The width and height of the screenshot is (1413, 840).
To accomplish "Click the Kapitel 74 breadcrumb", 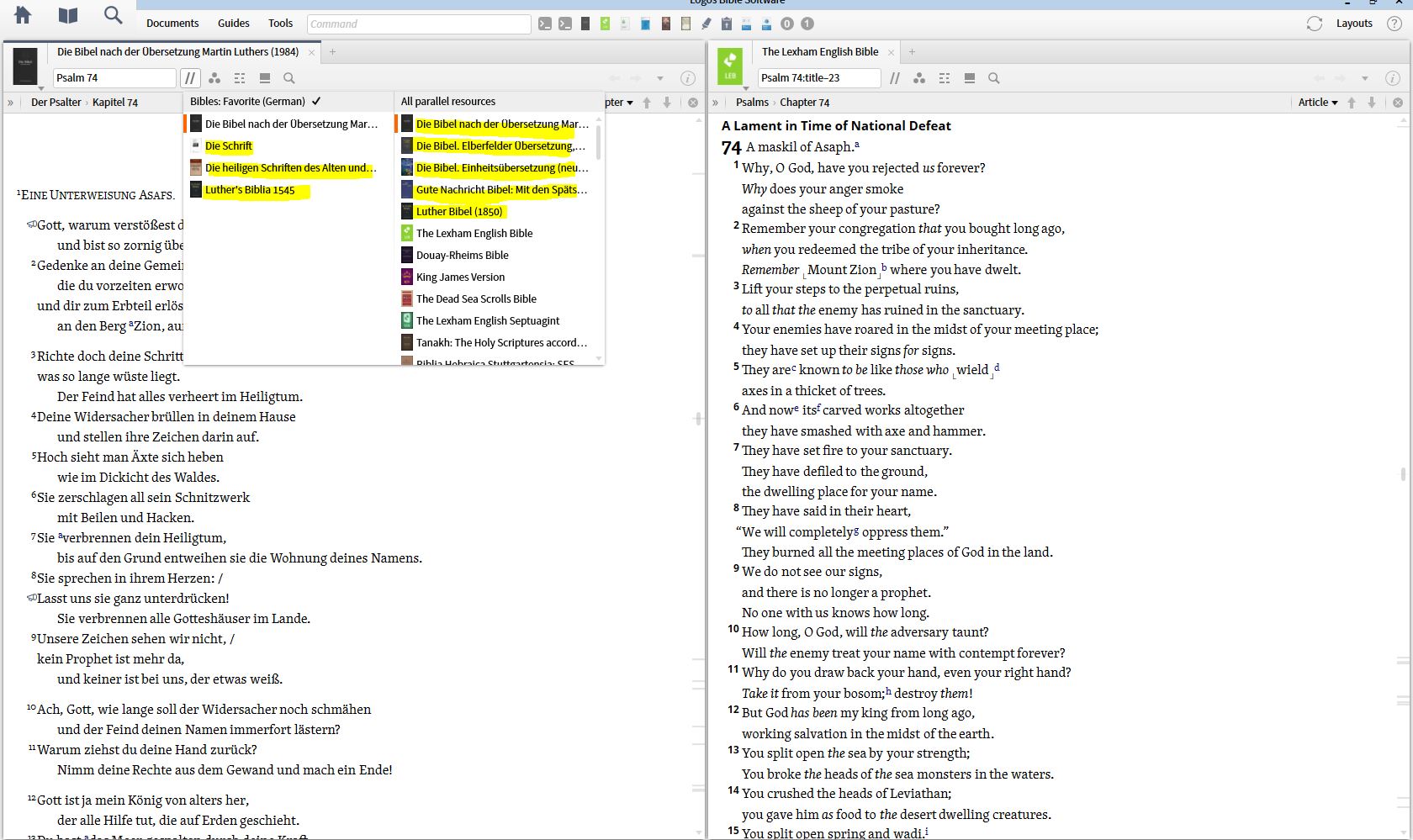I will tap(115, 103).
